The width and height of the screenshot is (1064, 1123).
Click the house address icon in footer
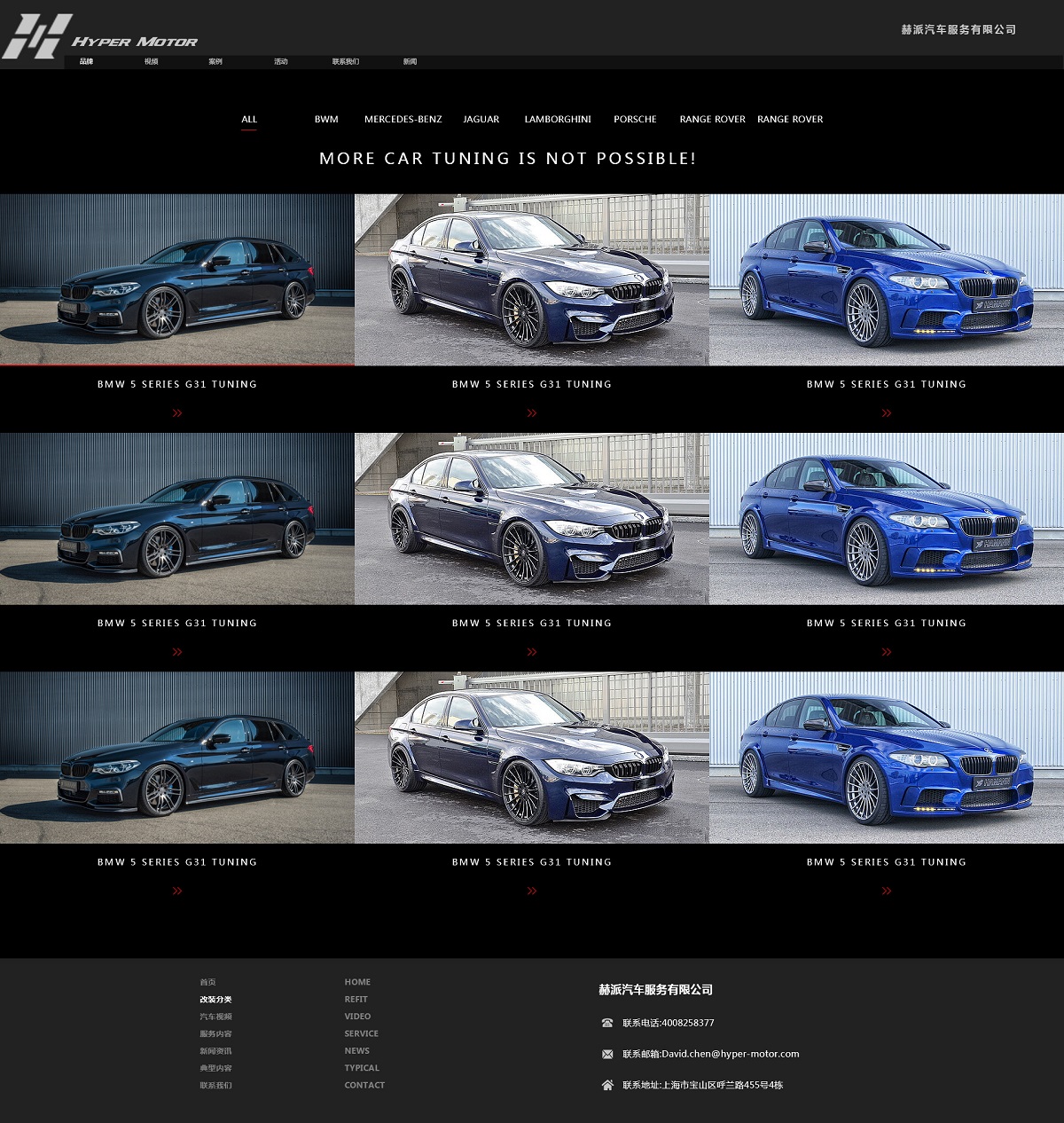tap(607, 1085)
